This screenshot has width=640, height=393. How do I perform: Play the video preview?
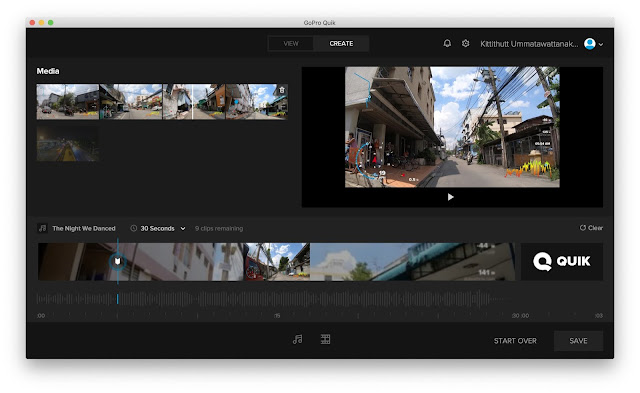[450, 197]
